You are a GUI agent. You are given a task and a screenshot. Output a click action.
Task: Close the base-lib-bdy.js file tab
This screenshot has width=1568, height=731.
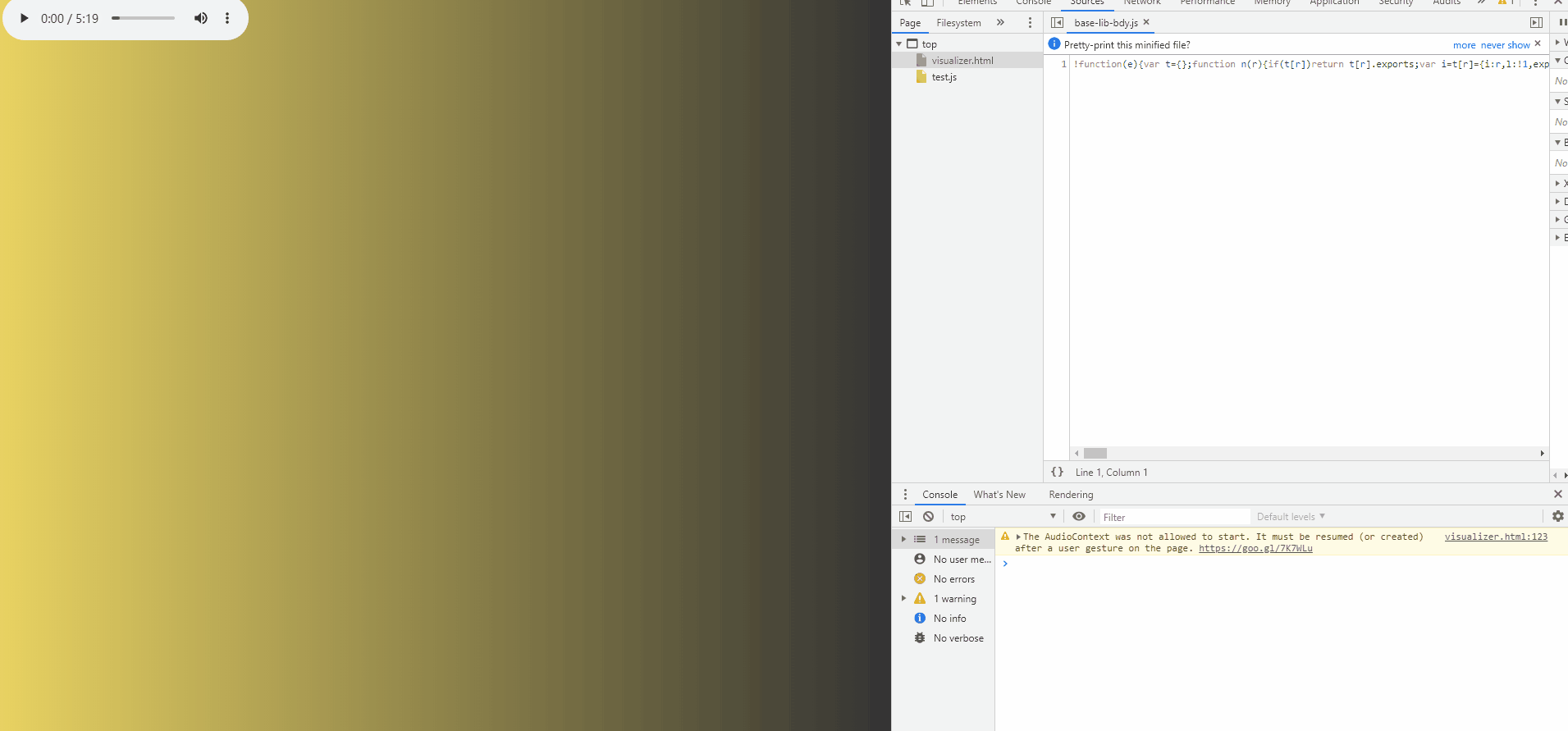[1146, 22]
